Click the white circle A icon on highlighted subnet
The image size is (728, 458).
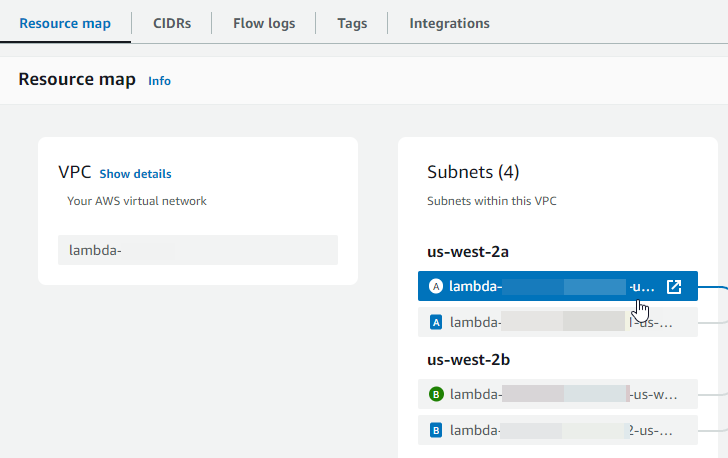click(436, 287)
